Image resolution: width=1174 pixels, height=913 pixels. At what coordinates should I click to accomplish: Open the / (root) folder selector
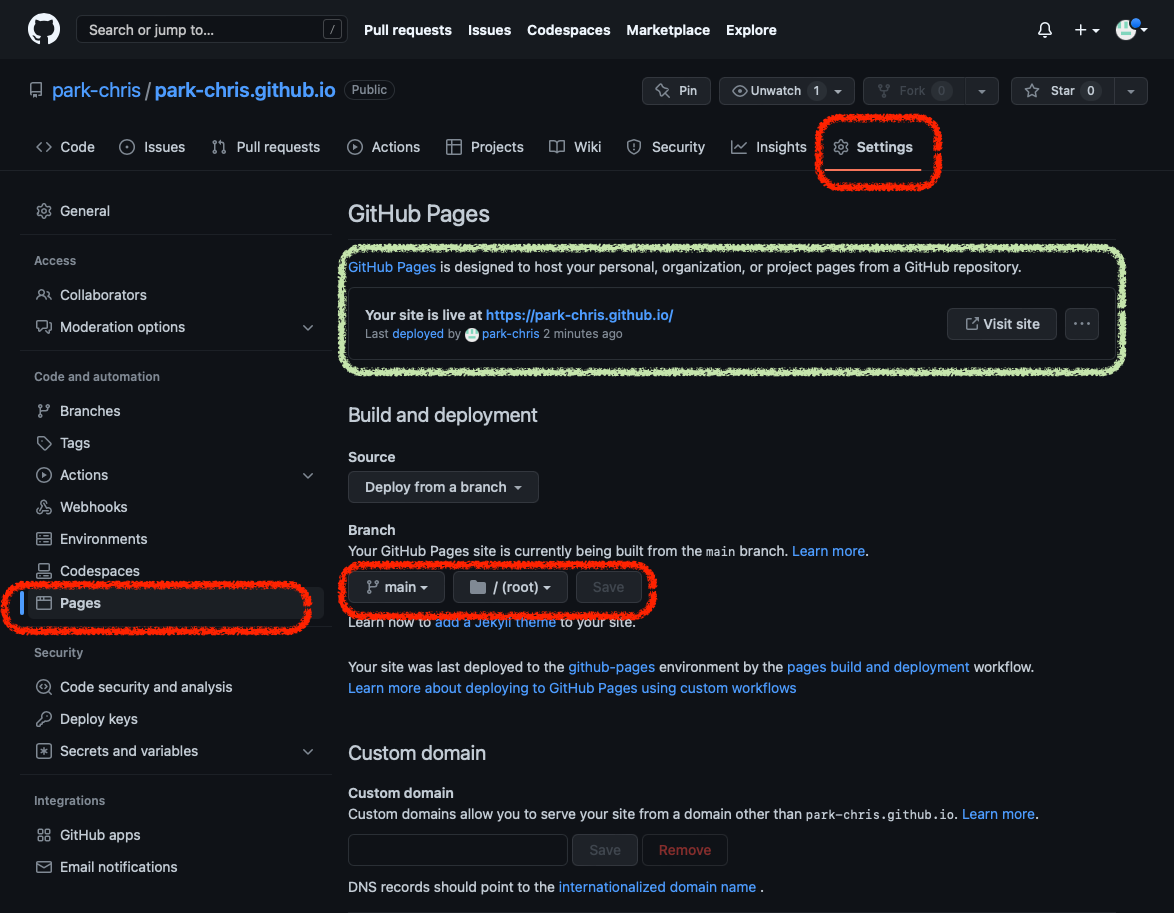click(x=510, y=587)
